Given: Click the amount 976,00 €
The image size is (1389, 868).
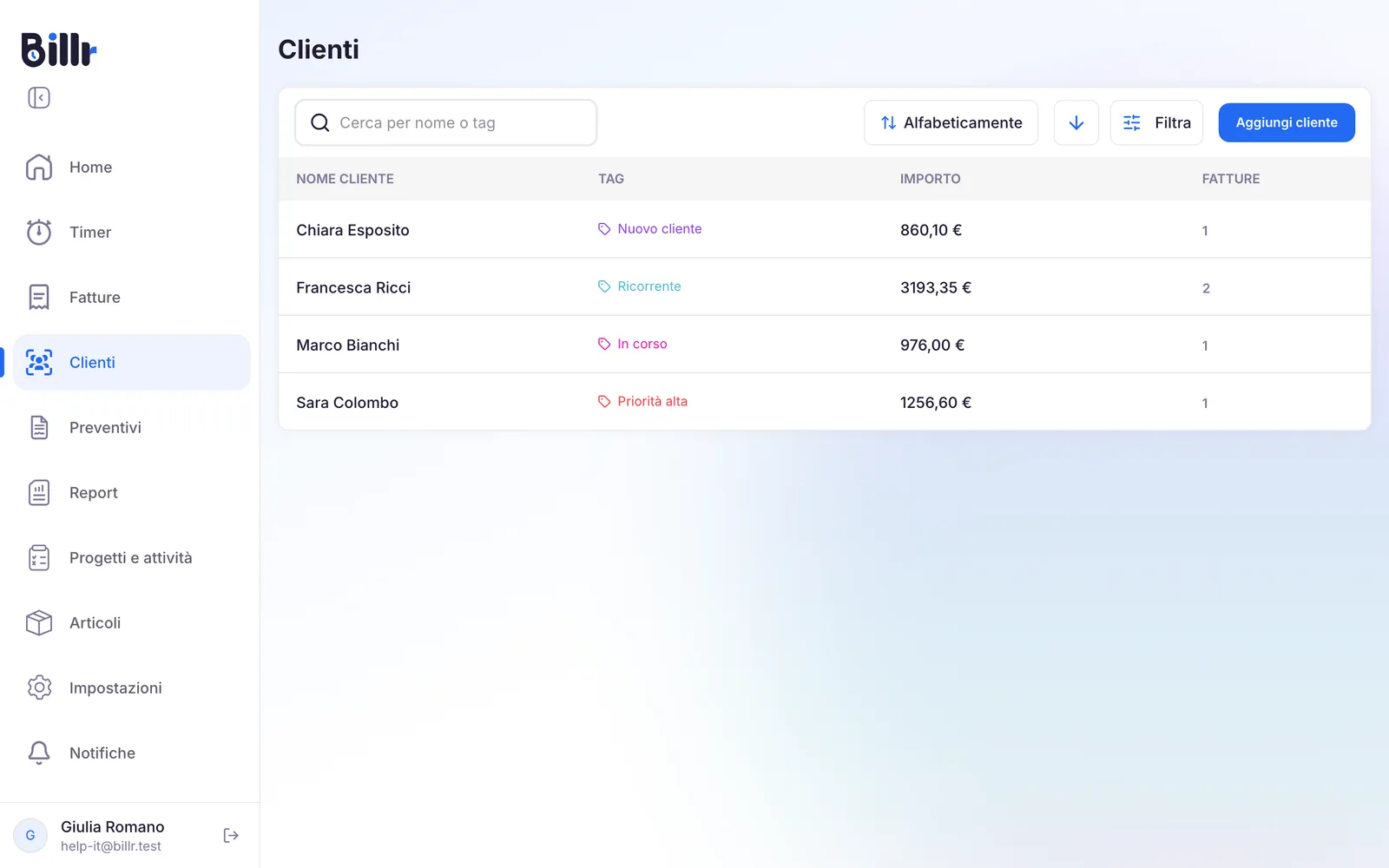Looking at the screenshot, I should tap(932, 345).
